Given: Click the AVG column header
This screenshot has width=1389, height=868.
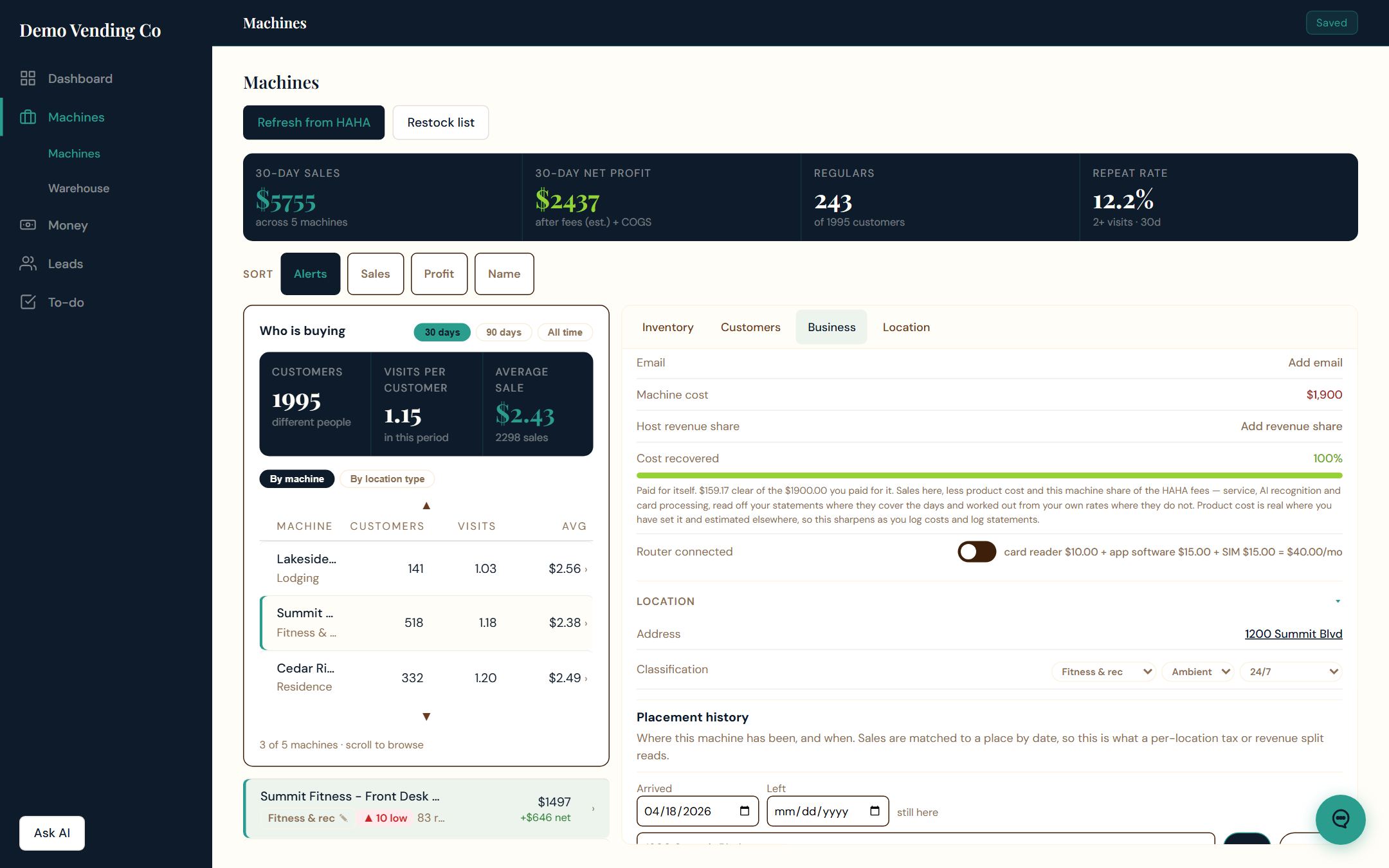Looking at the screenshot, I should (574, 526).
